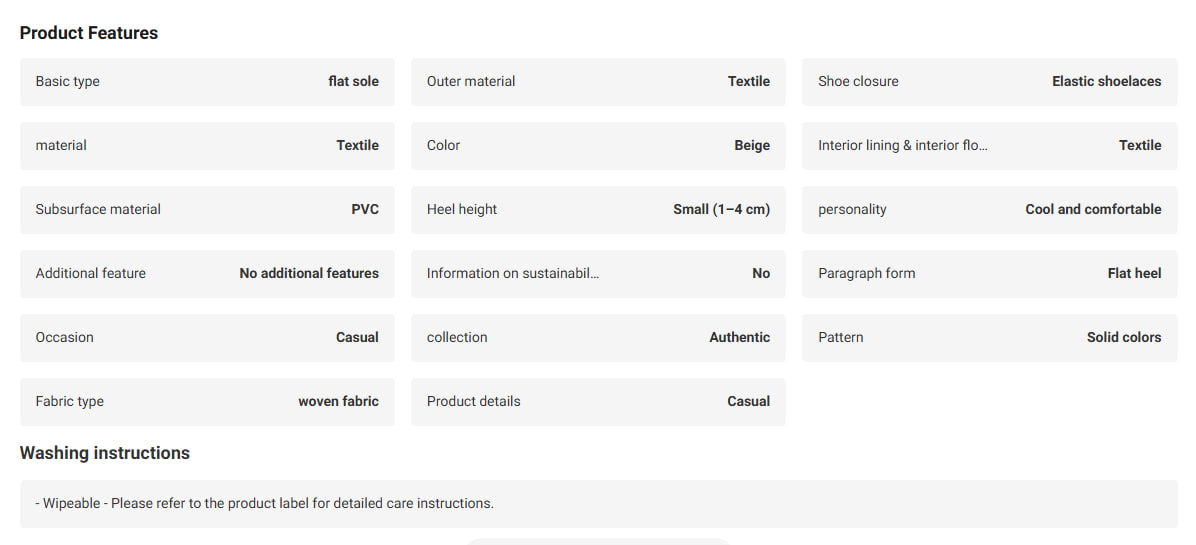1196x545 pixels.
Task: Click the Shoe closure Elastic shoelaces row
Action: (x=989, y=82)
